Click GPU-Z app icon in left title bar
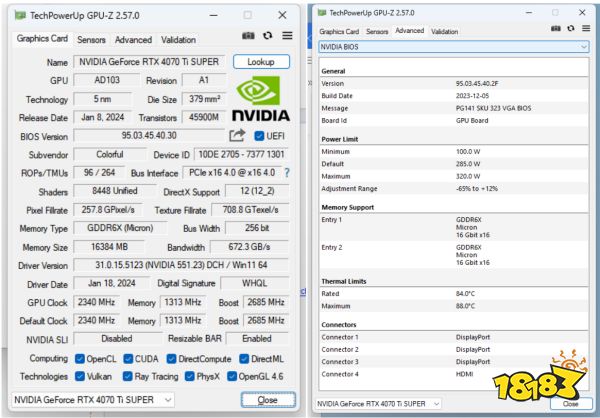The width and height of the screenshot is (600, 418). click(20, 15)
